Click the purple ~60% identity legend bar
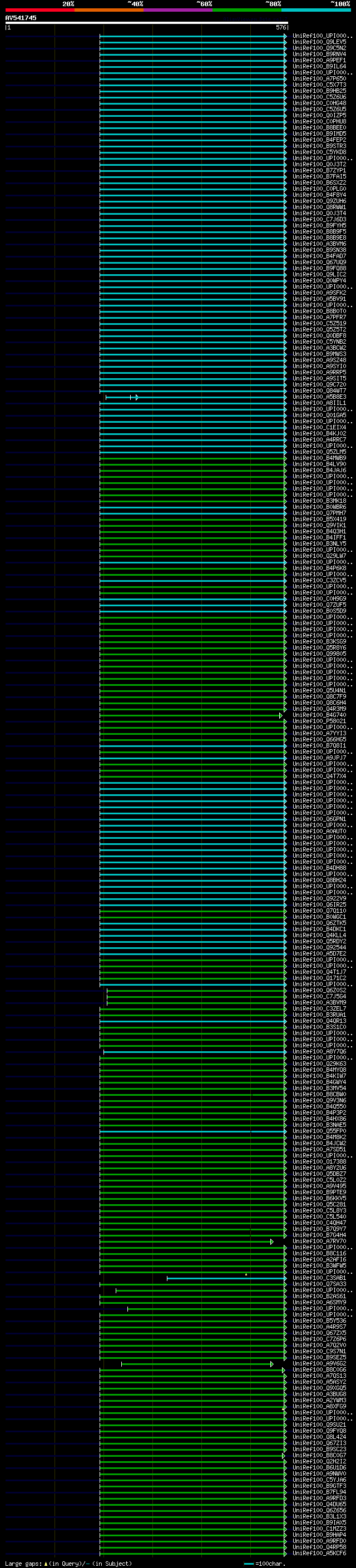This screenshot has height=1568, width=356. (x=179, y=10)
